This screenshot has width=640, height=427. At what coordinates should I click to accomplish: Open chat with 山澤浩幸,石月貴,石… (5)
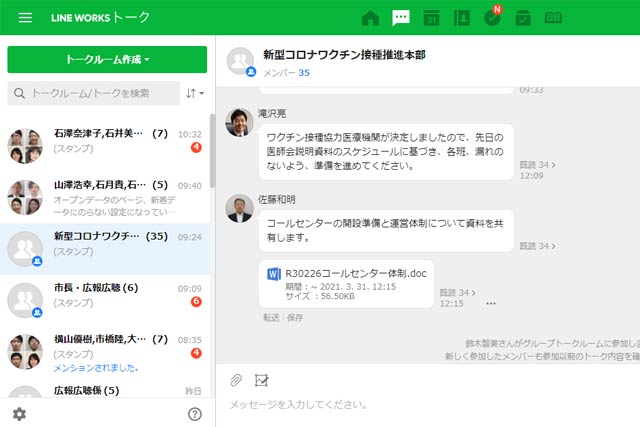coord(105,198)
